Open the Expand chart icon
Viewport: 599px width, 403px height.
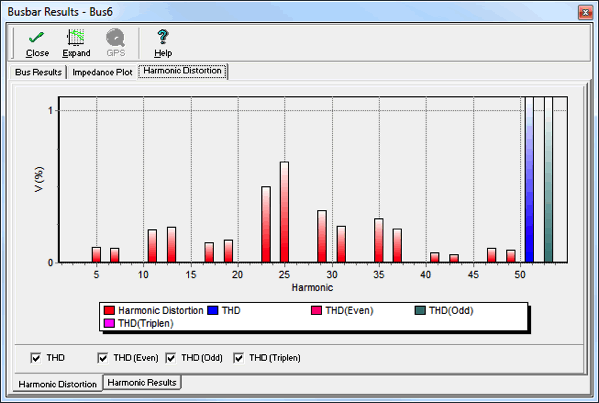tap(76, 37)
